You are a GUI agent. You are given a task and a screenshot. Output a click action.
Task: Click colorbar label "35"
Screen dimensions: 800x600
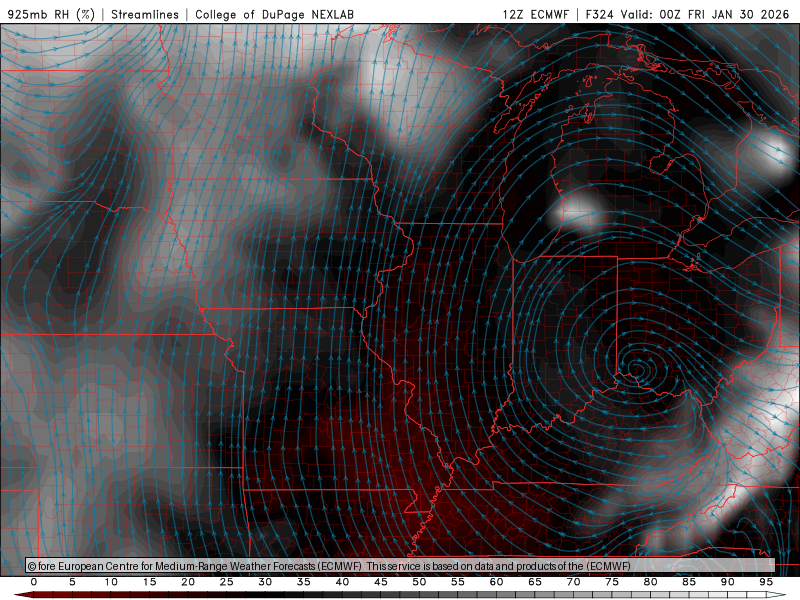(304, 582)
